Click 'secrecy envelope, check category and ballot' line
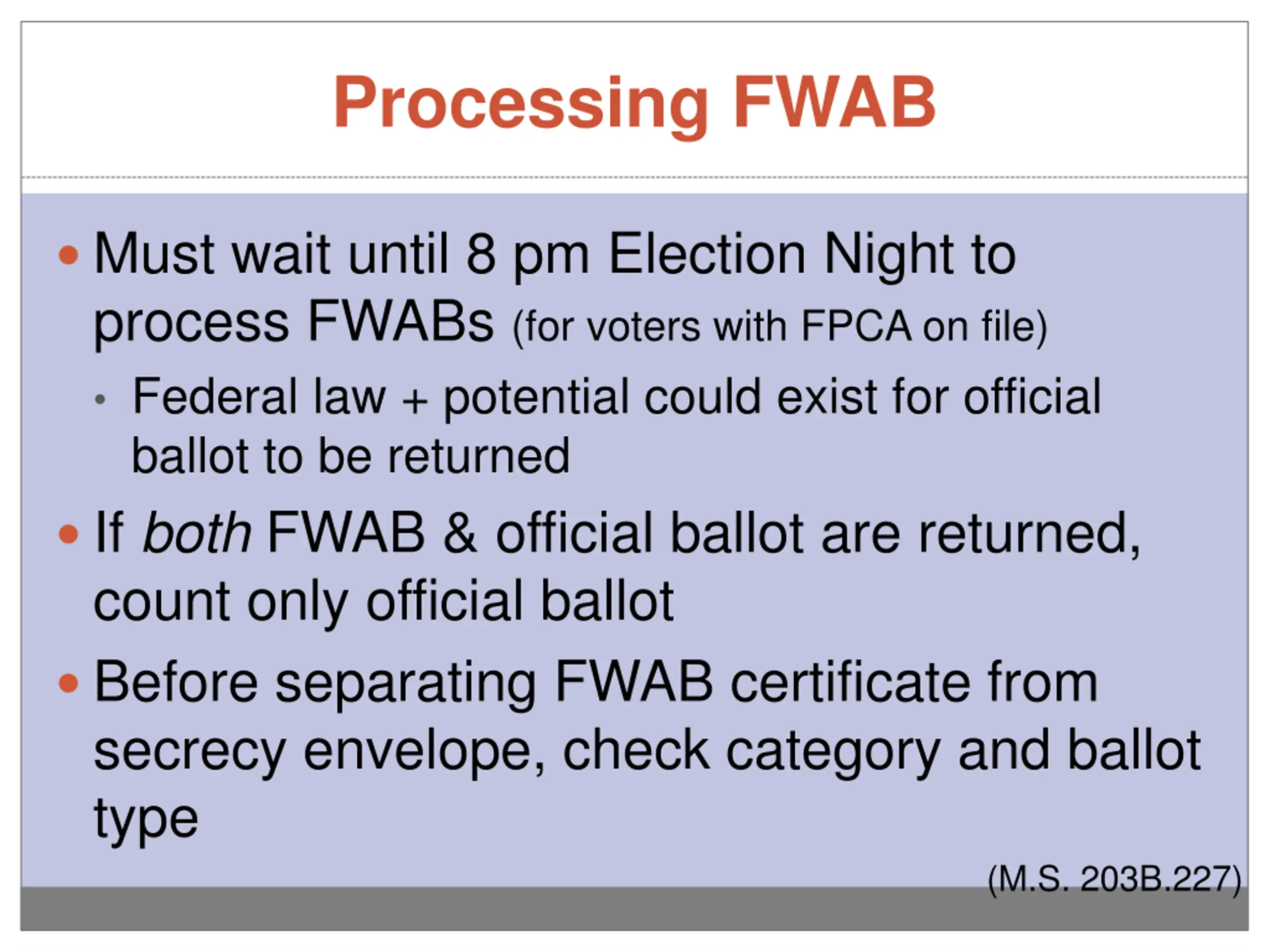1270x952 pixels. [x=647, y=751]
